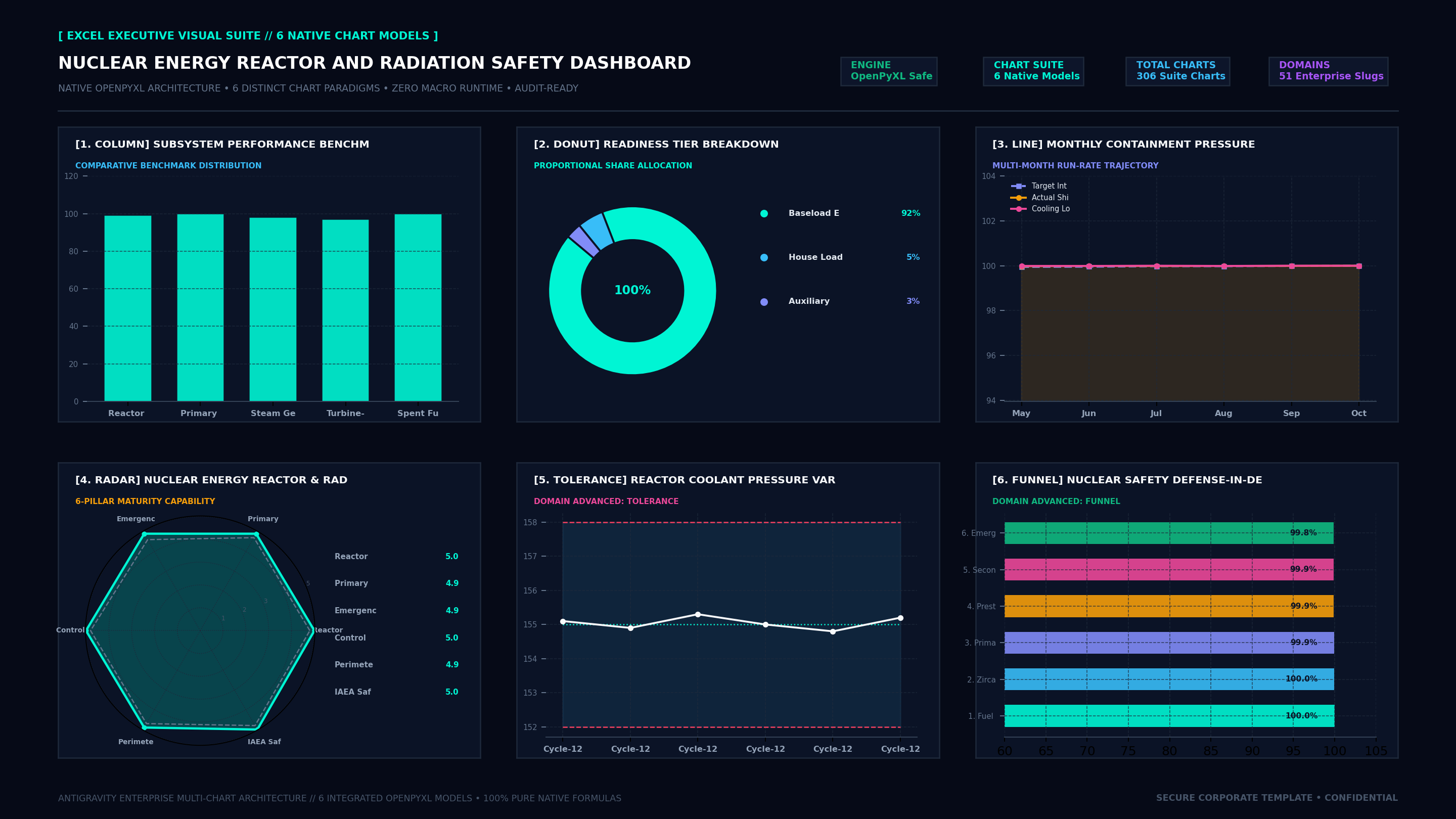Click the Control radar axis label
This screenshot has height=819, width=1456.
point(70,630)
